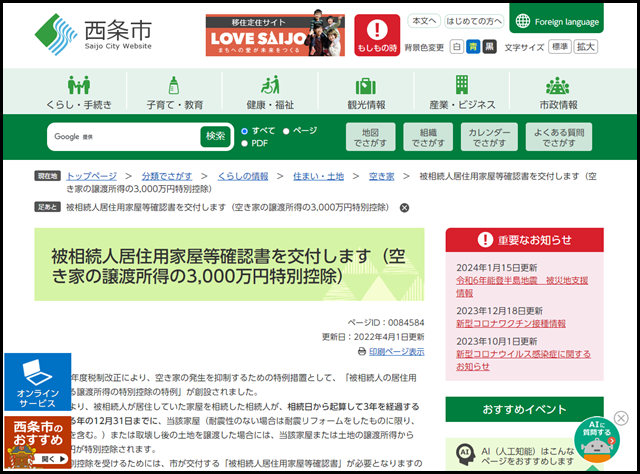Open 組織でさがす organization search
Image resolution: width=640 pixels, height=474 pixels.
click(428, 137)
